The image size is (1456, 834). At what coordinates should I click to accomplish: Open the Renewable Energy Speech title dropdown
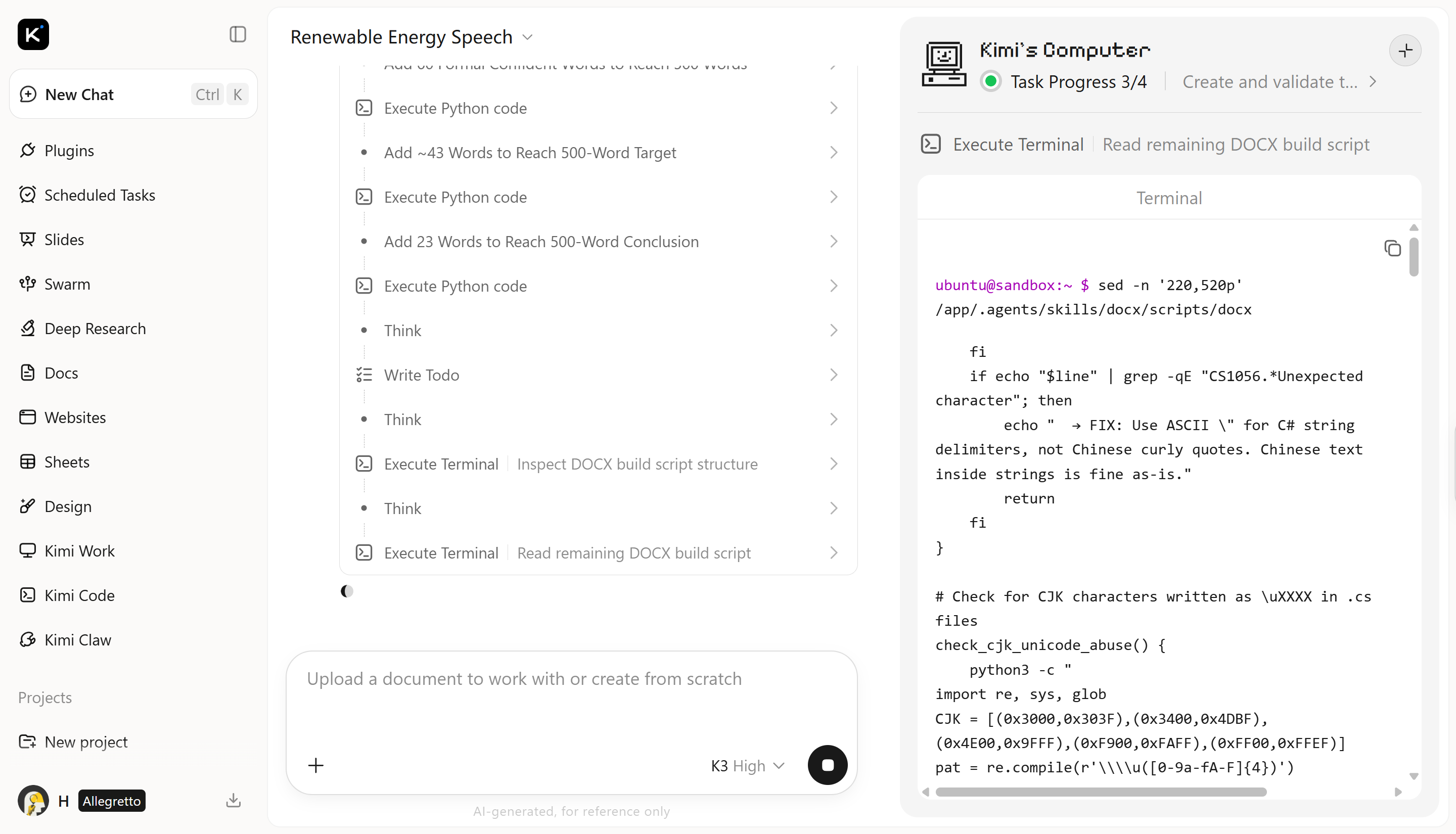click(x=412, y=37)
